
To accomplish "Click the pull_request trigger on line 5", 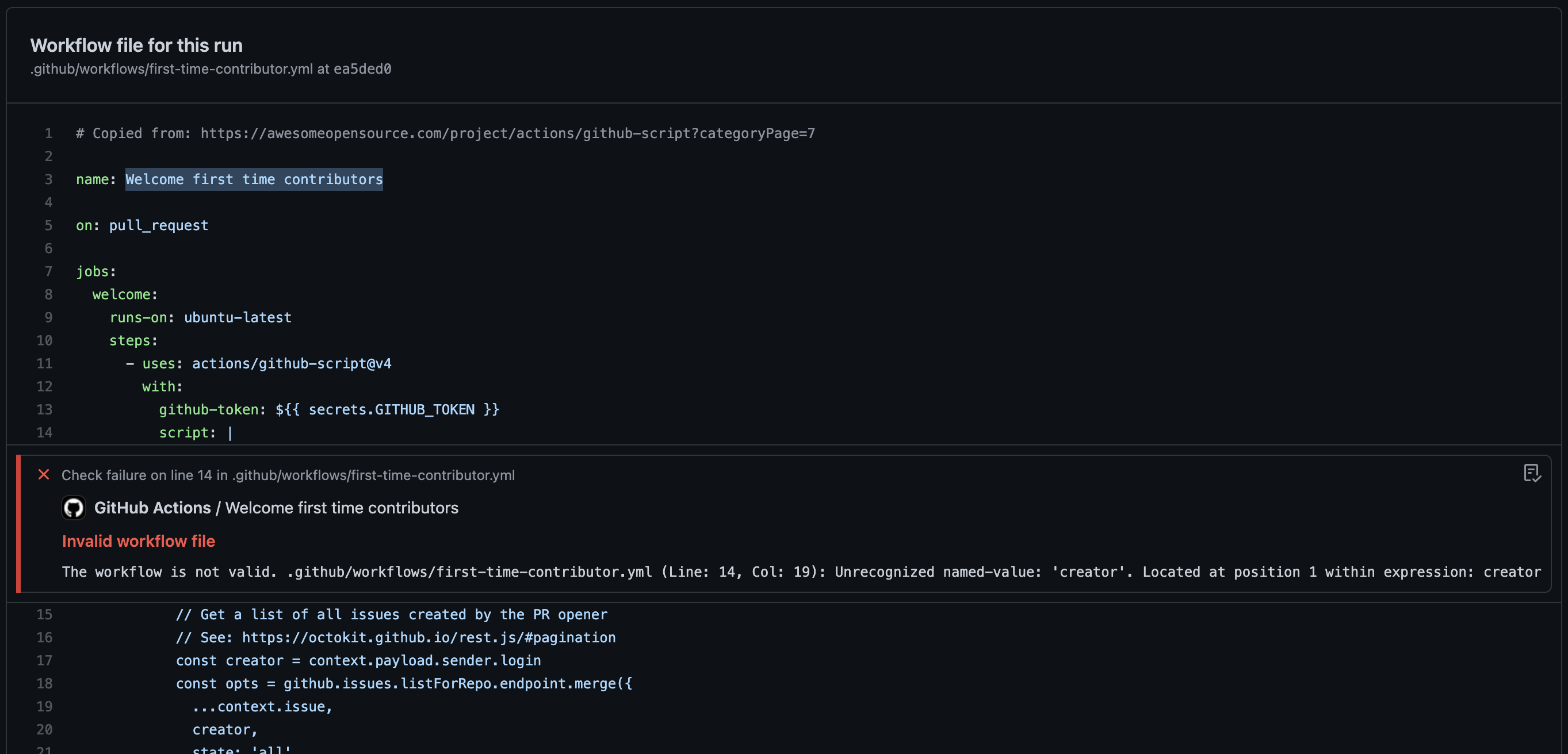I will point(158,226).
